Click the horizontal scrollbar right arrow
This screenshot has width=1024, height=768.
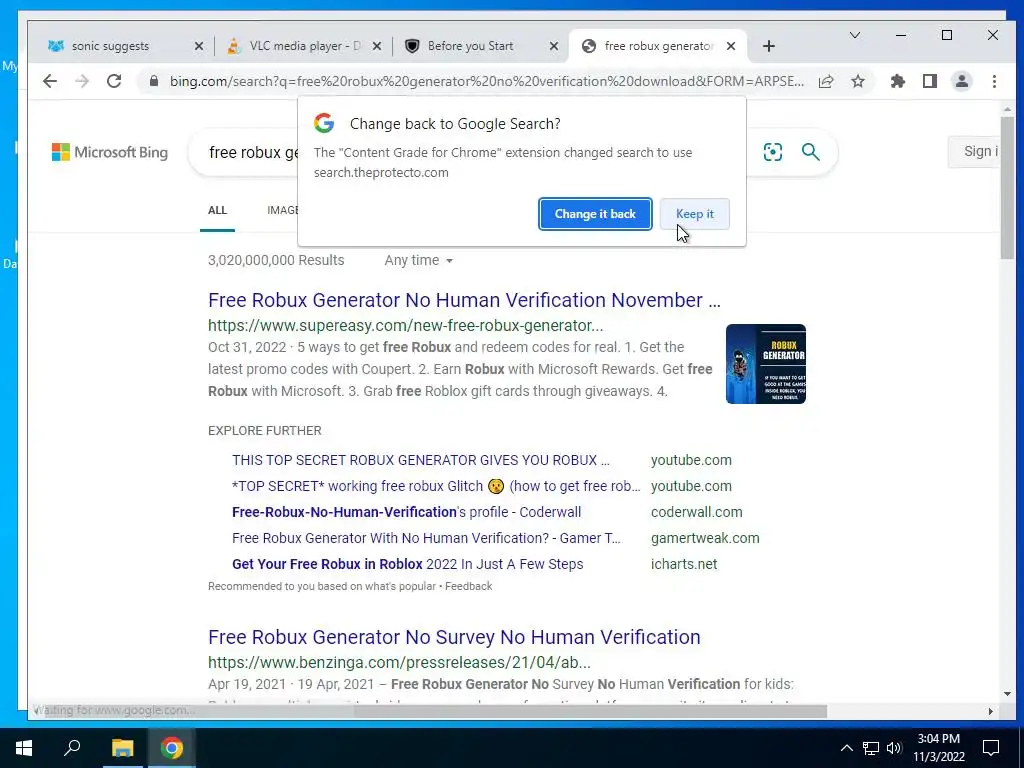tap(991, 711)
